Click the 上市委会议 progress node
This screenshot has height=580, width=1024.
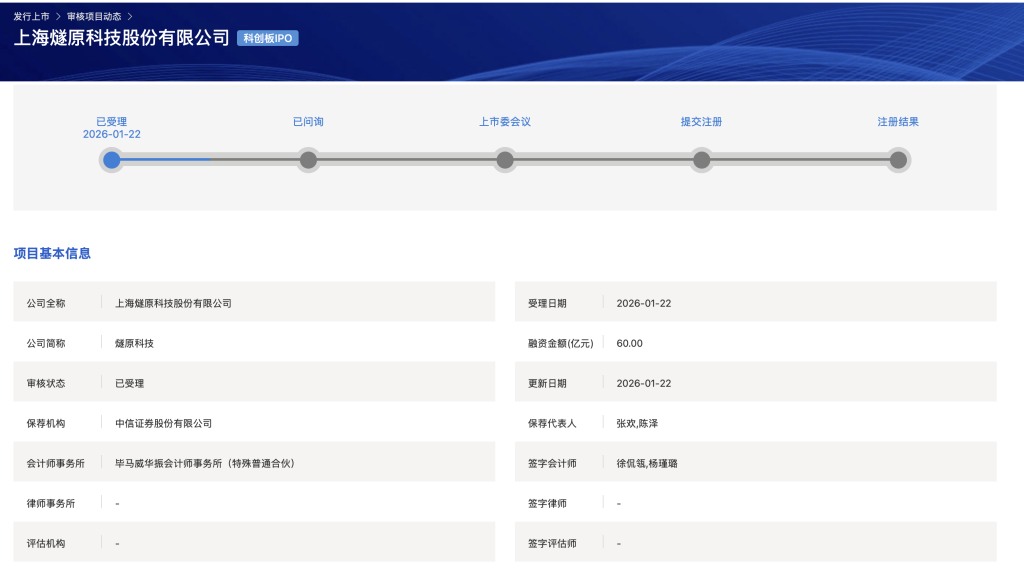pyautogui.click(x=504, y=158)
